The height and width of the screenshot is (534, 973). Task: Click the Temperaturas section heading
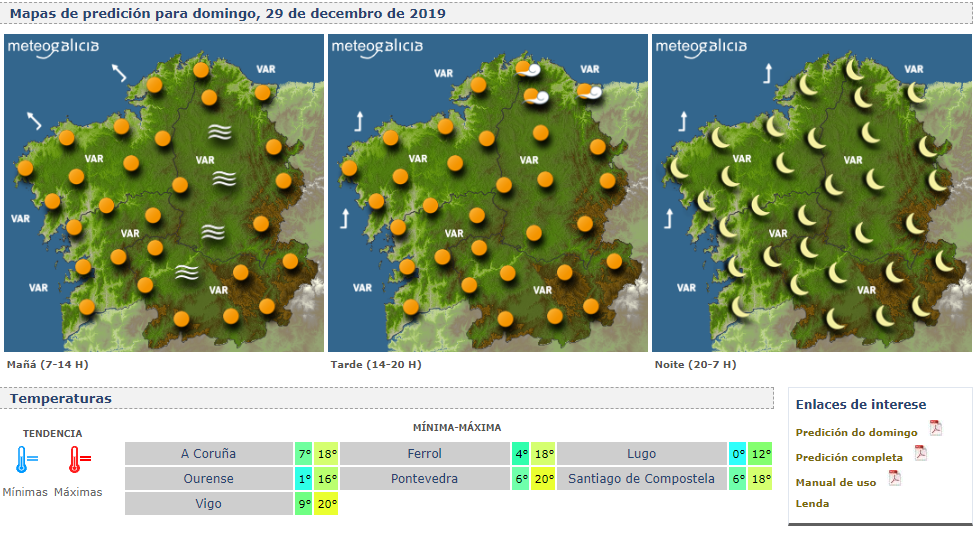click(x=61, y=399)
